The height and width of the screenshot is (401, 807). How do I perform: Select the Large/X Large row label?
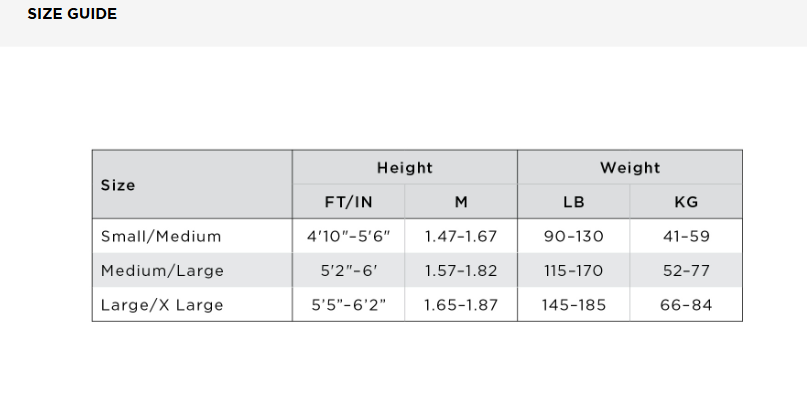(162, 305)
